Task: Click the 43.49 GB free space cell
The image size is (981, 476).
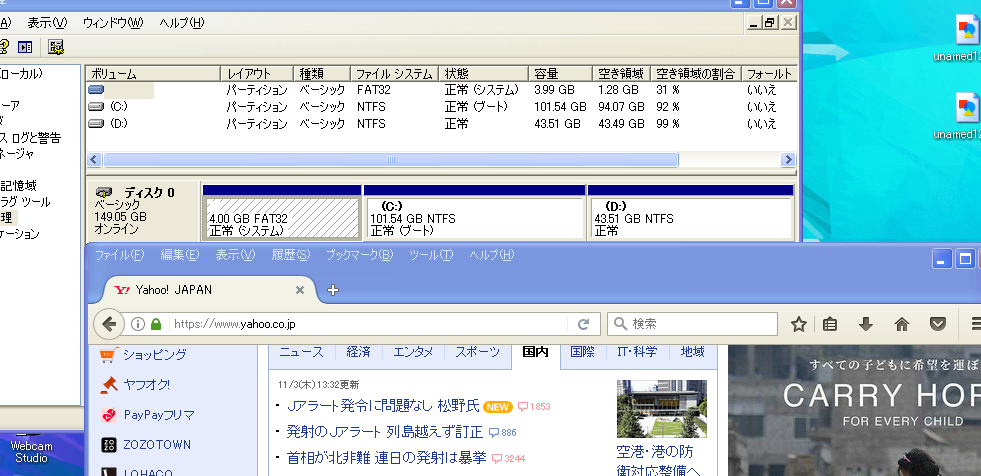Action: (x=621, y=124)
